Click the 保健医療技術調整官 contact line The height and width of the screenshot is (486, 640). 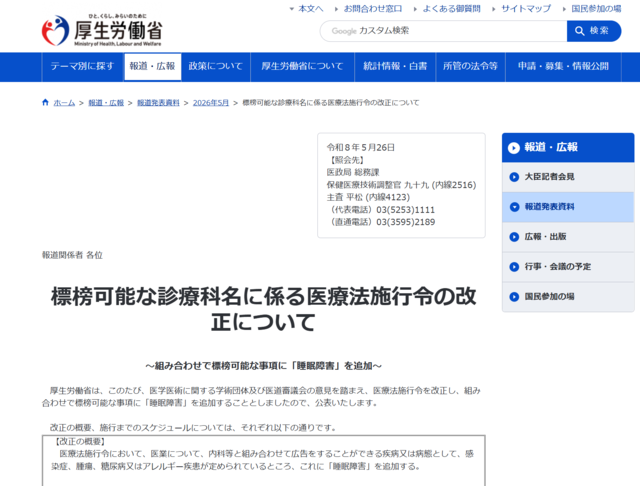[x=401, y=185]
